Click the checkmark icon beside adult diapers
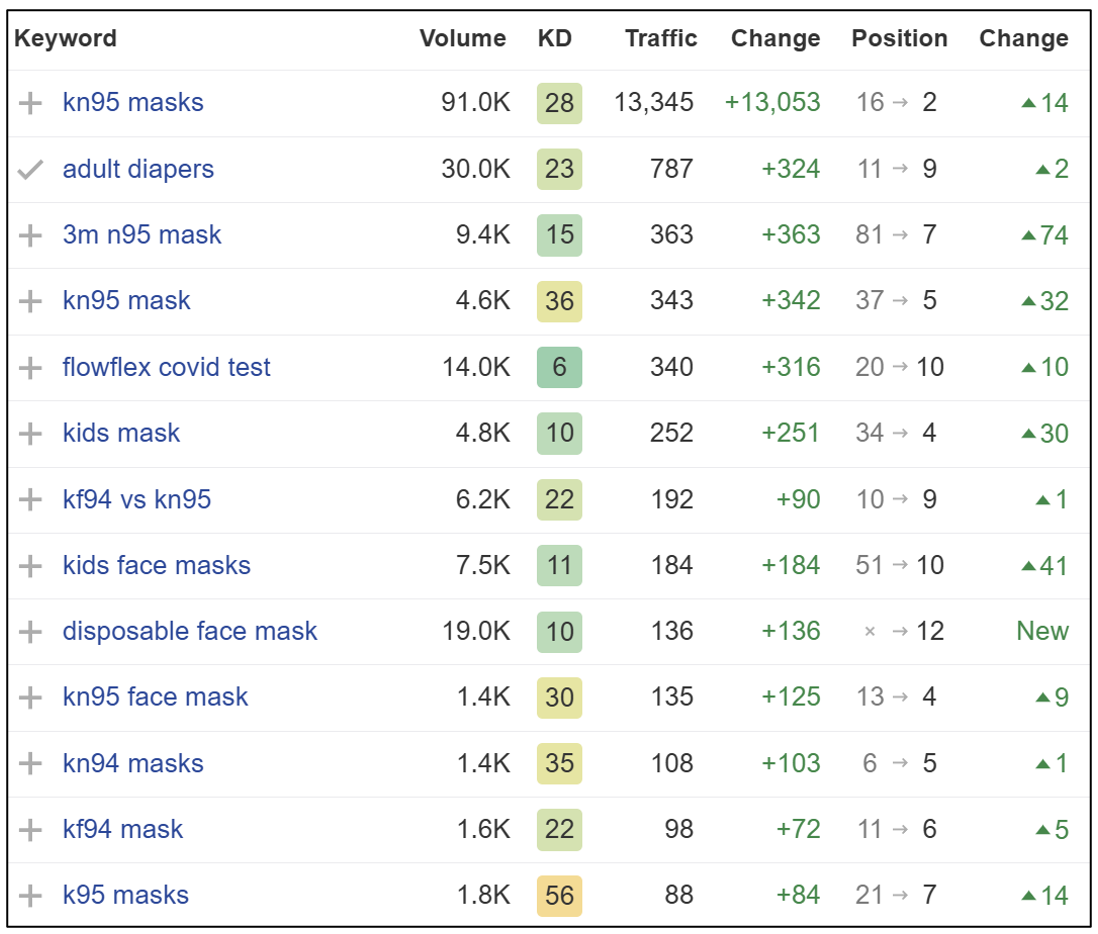 (x=31, y=169)
